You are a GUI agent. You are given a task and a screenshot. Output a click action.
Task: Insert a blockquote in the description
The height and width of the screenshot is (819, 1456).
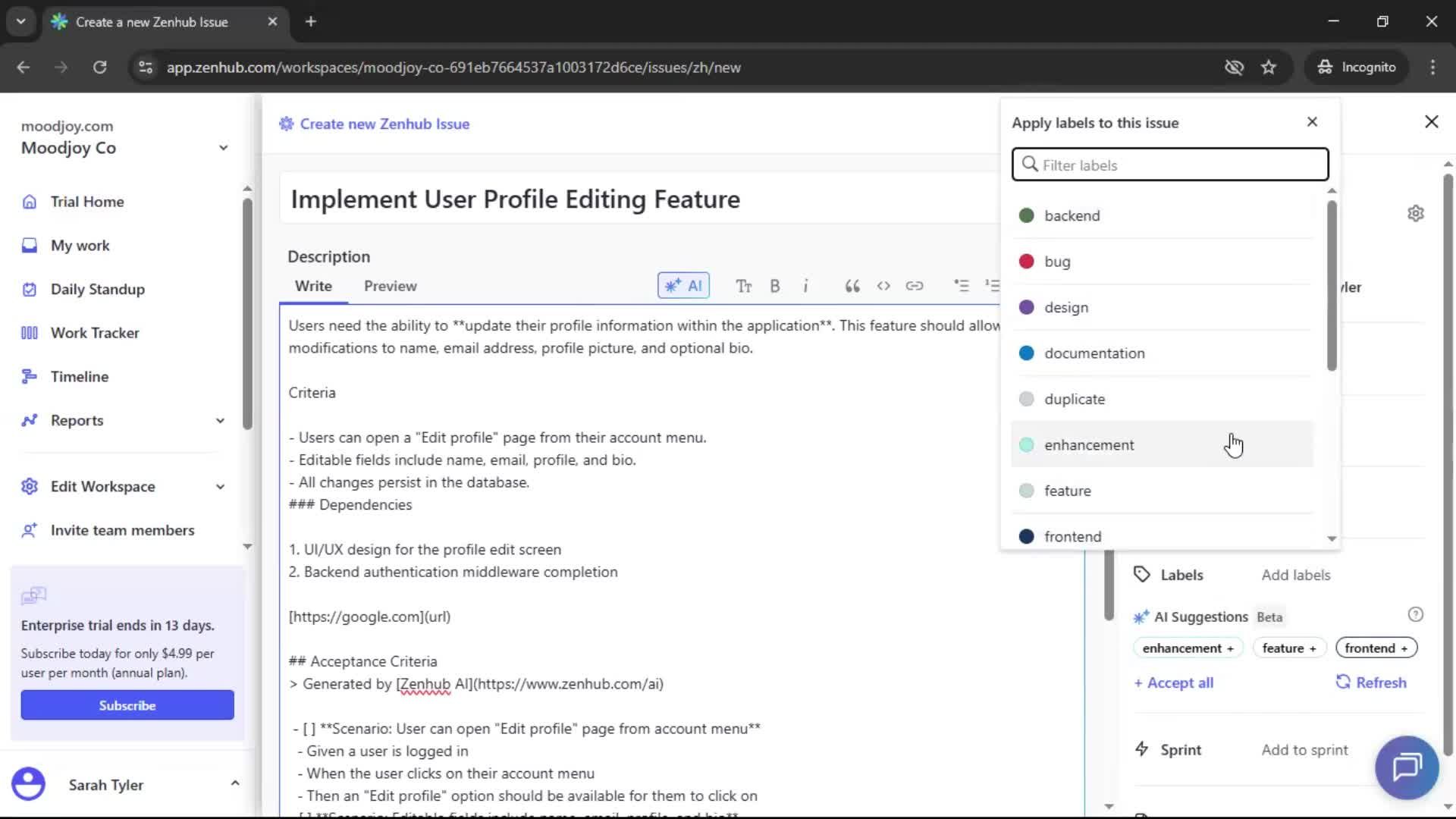(852, 286)
